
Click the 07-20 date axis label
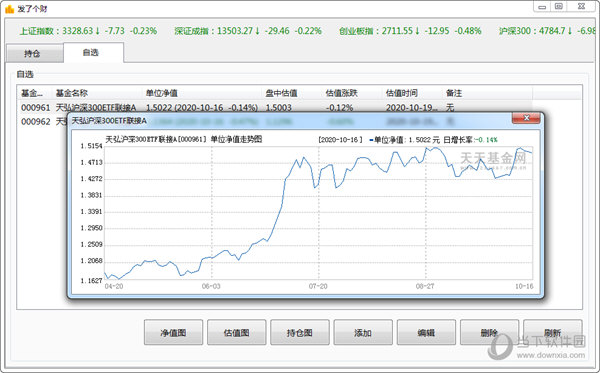pos(318,286)
